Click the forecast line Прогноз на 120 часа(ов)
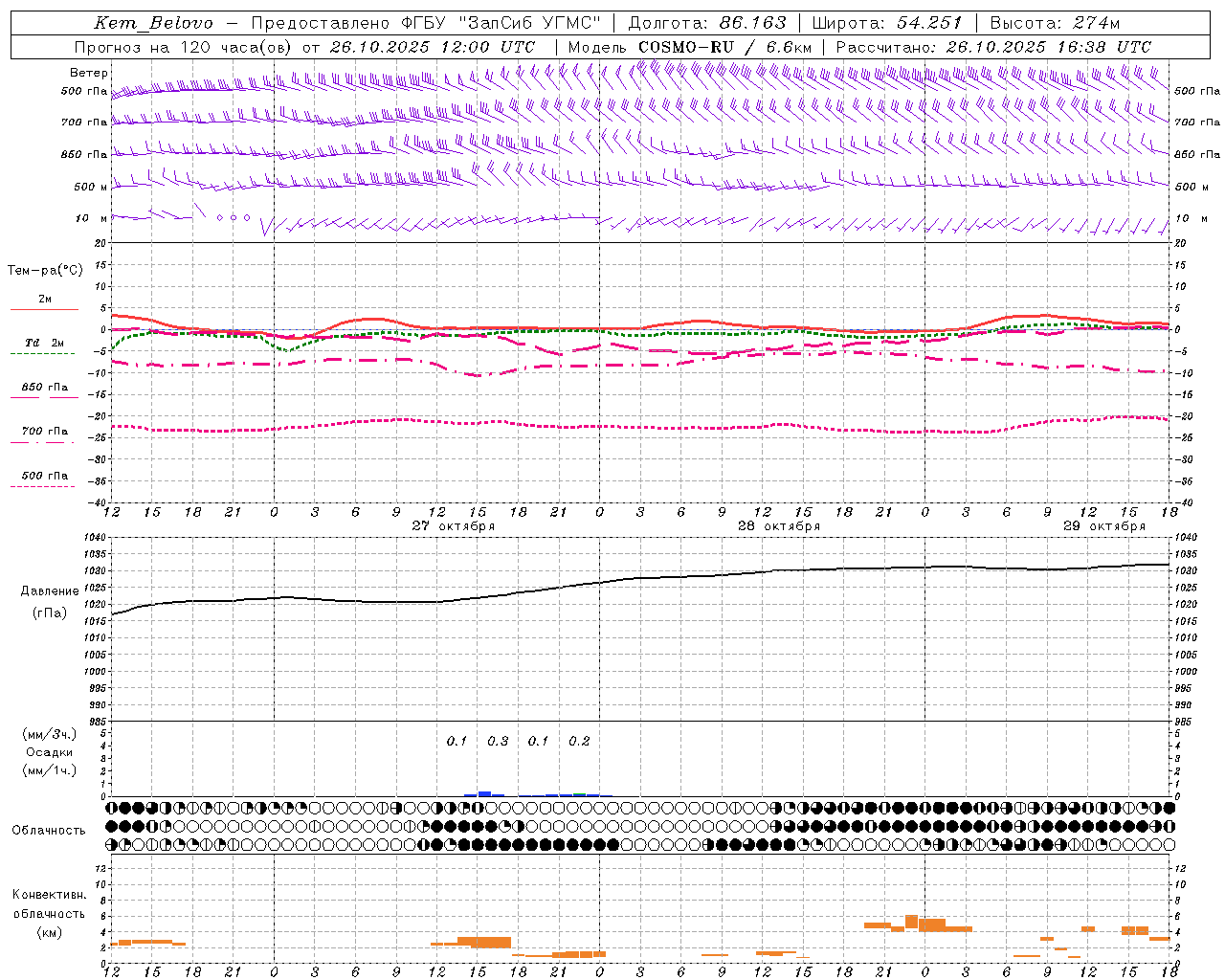 coord(184,47)
